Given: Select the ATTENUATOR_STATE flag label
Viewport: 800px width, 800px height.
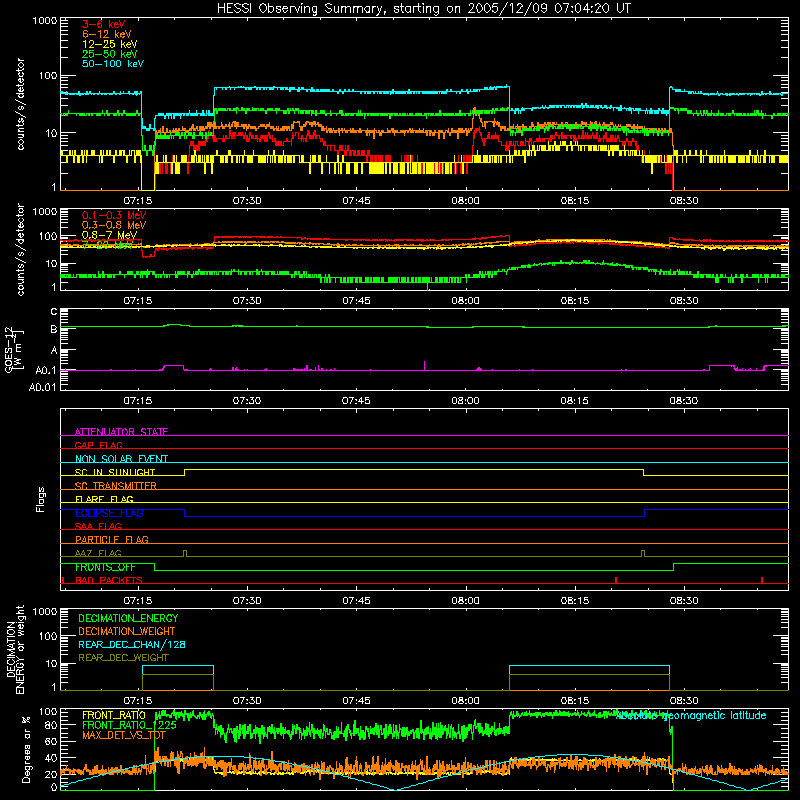Looking at the screenshot, I should click(121, 432).
